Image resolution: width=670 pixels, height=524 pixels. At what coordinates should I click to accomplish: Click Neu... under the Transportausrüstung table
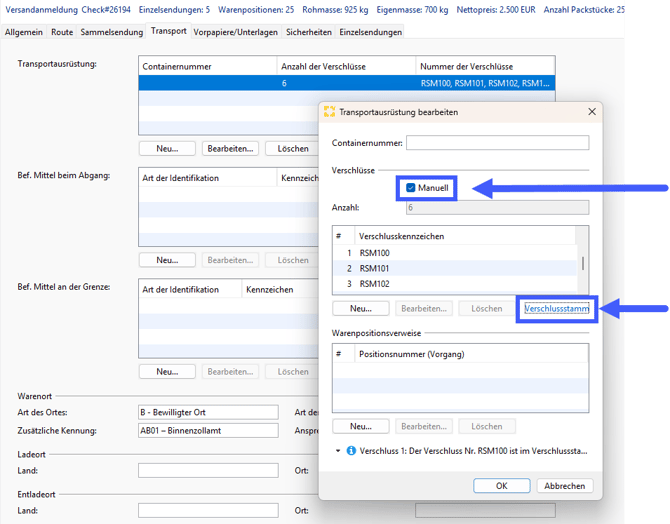tap(167, 149)
